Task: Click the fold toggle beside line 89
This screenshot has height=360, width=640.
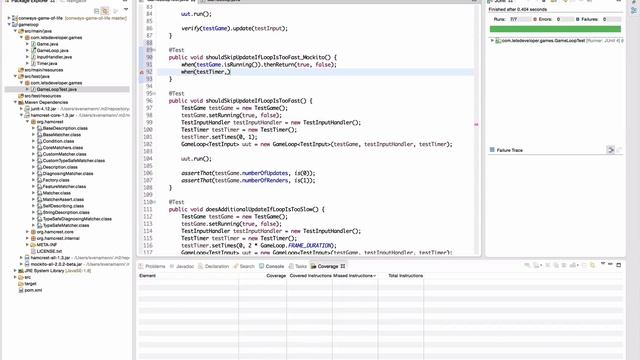Action: 154,50
